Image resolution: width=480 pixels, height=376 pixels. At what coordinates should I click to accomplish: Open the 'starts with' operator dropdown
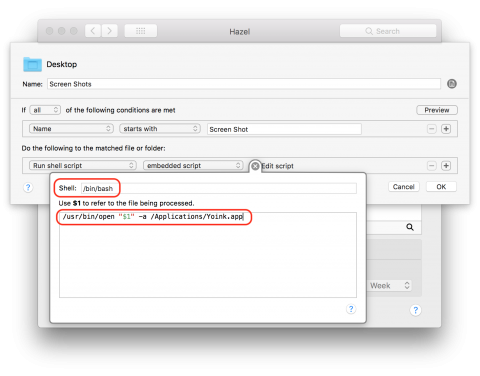click(160, 129)
